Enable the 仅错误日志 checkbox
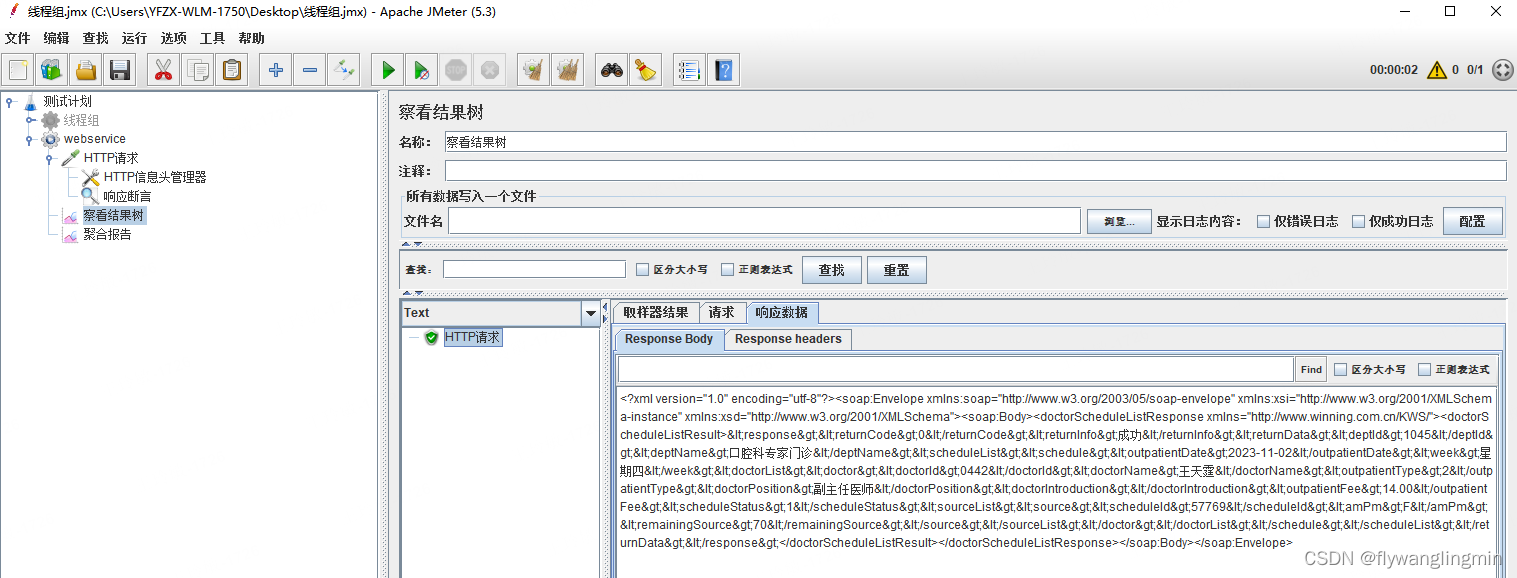 pos(1263,221)
